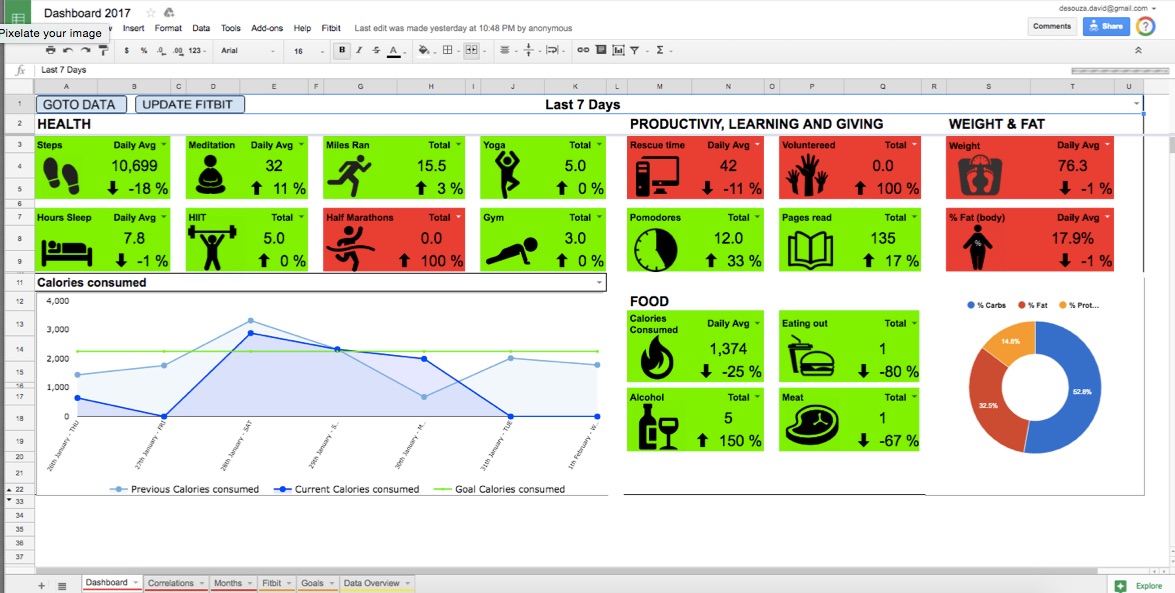Click the filter funnel icon

[634, 50]
